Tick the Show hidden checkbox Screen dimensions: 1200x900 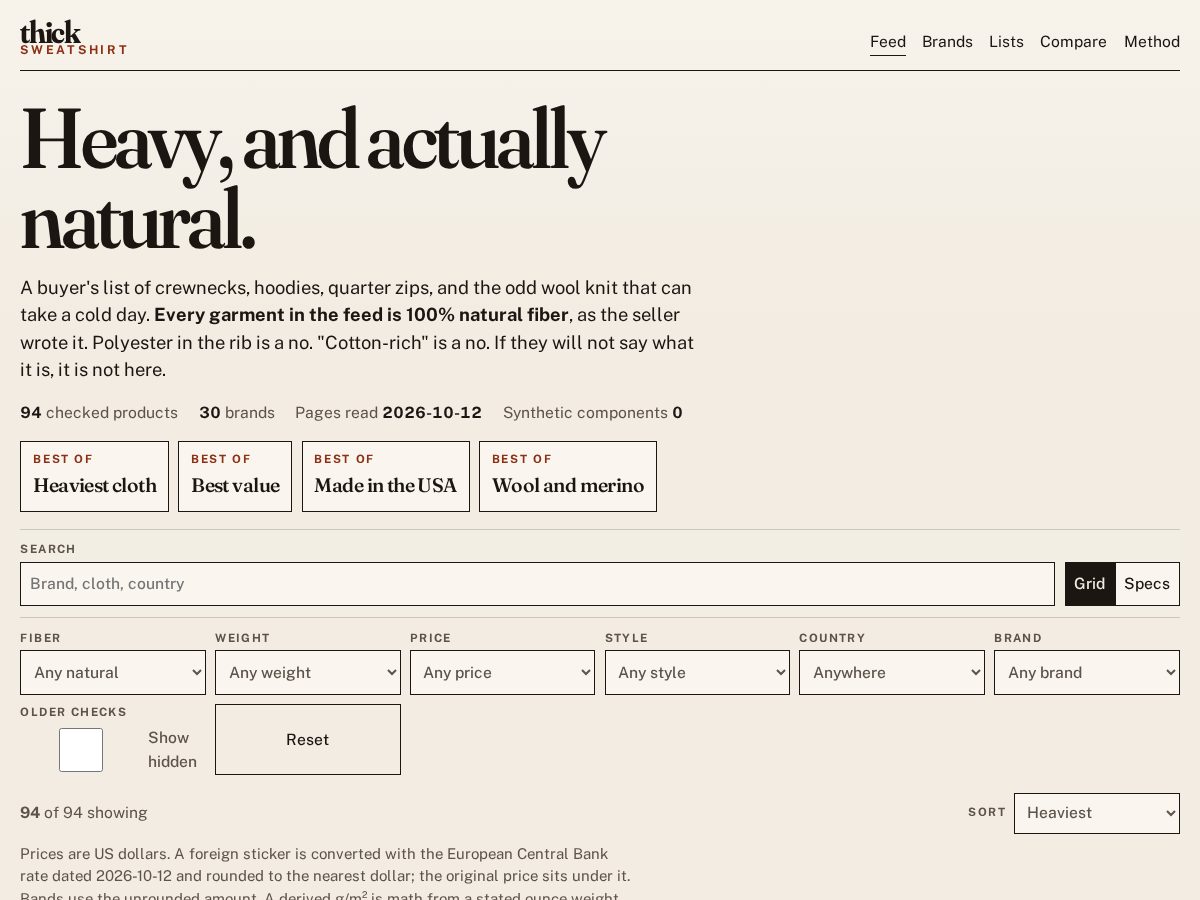click(x=81, y=750)
